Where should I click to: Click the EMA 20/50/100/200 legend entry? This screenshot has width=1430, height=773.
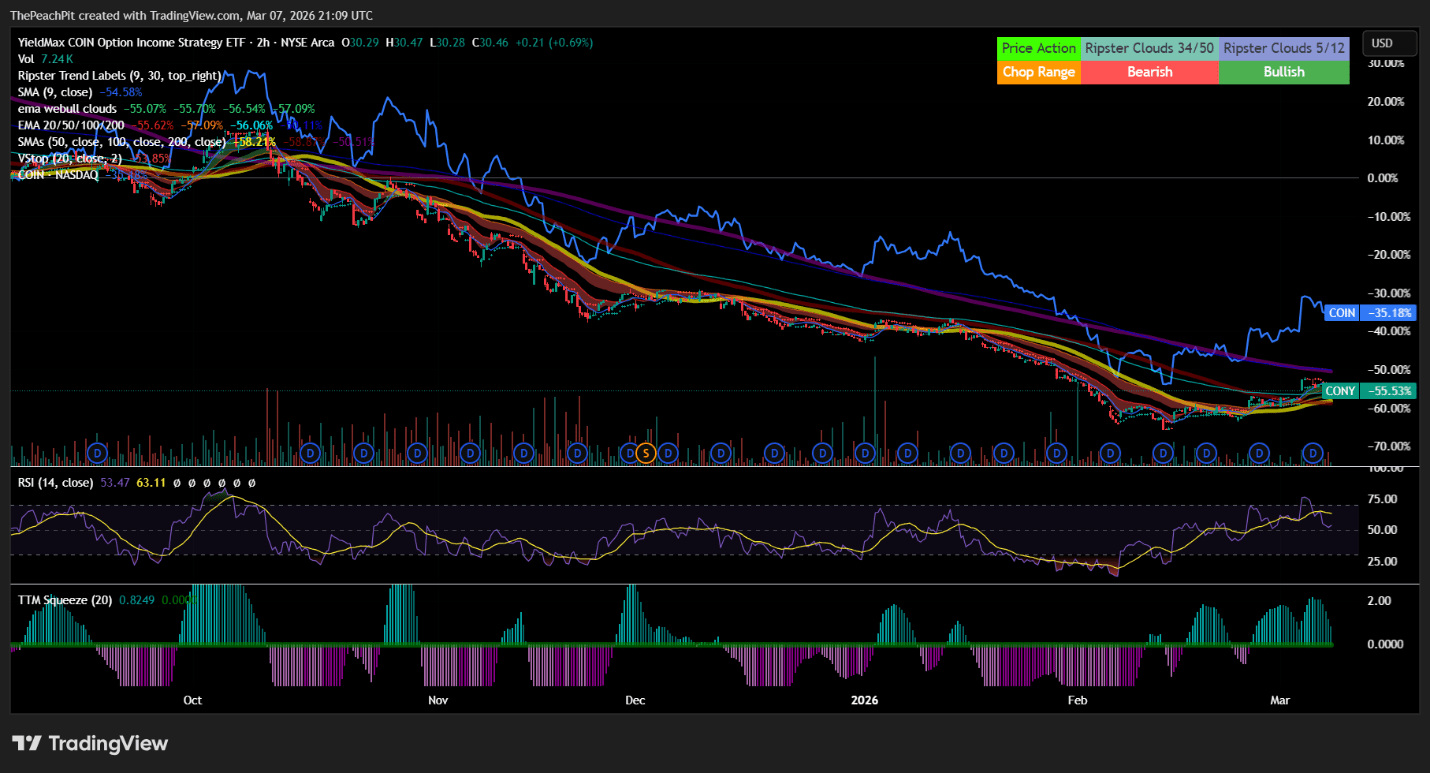(71, 125)
